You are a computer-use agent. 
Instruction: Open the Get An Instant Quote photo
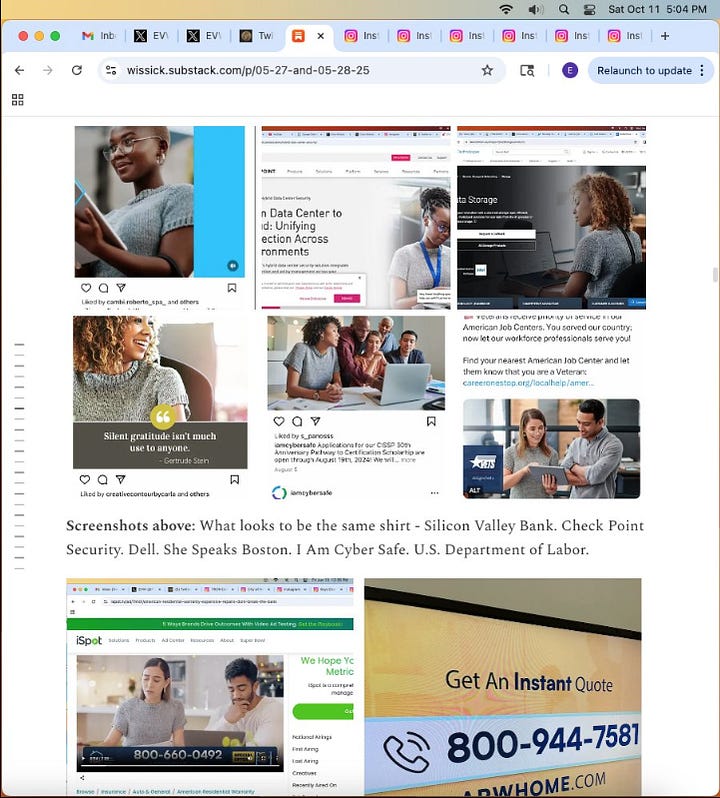(503, 687)
